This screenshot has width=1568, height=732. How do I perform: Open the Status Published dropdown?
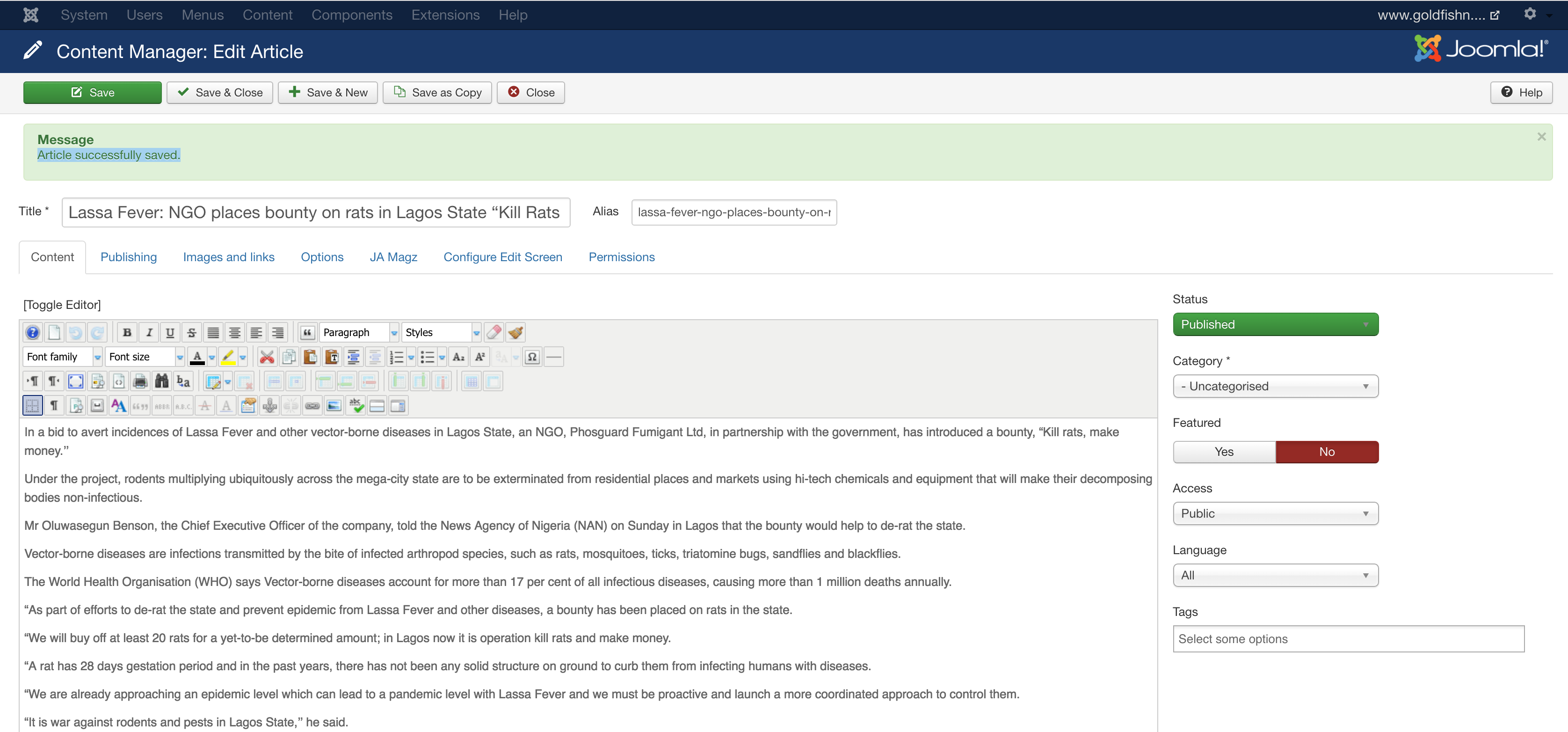1276,325
